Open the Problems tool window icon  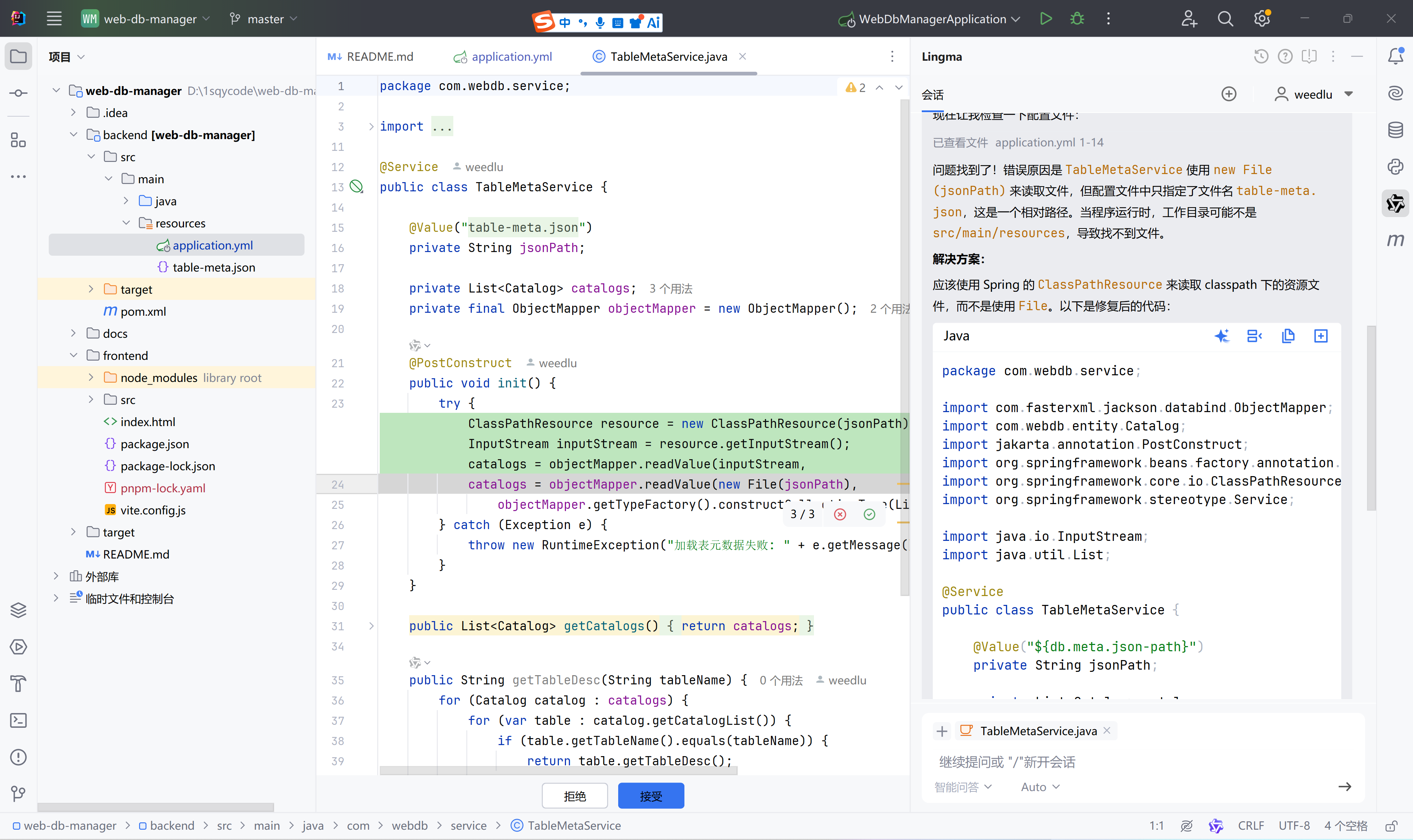click(x=18, y=757)
